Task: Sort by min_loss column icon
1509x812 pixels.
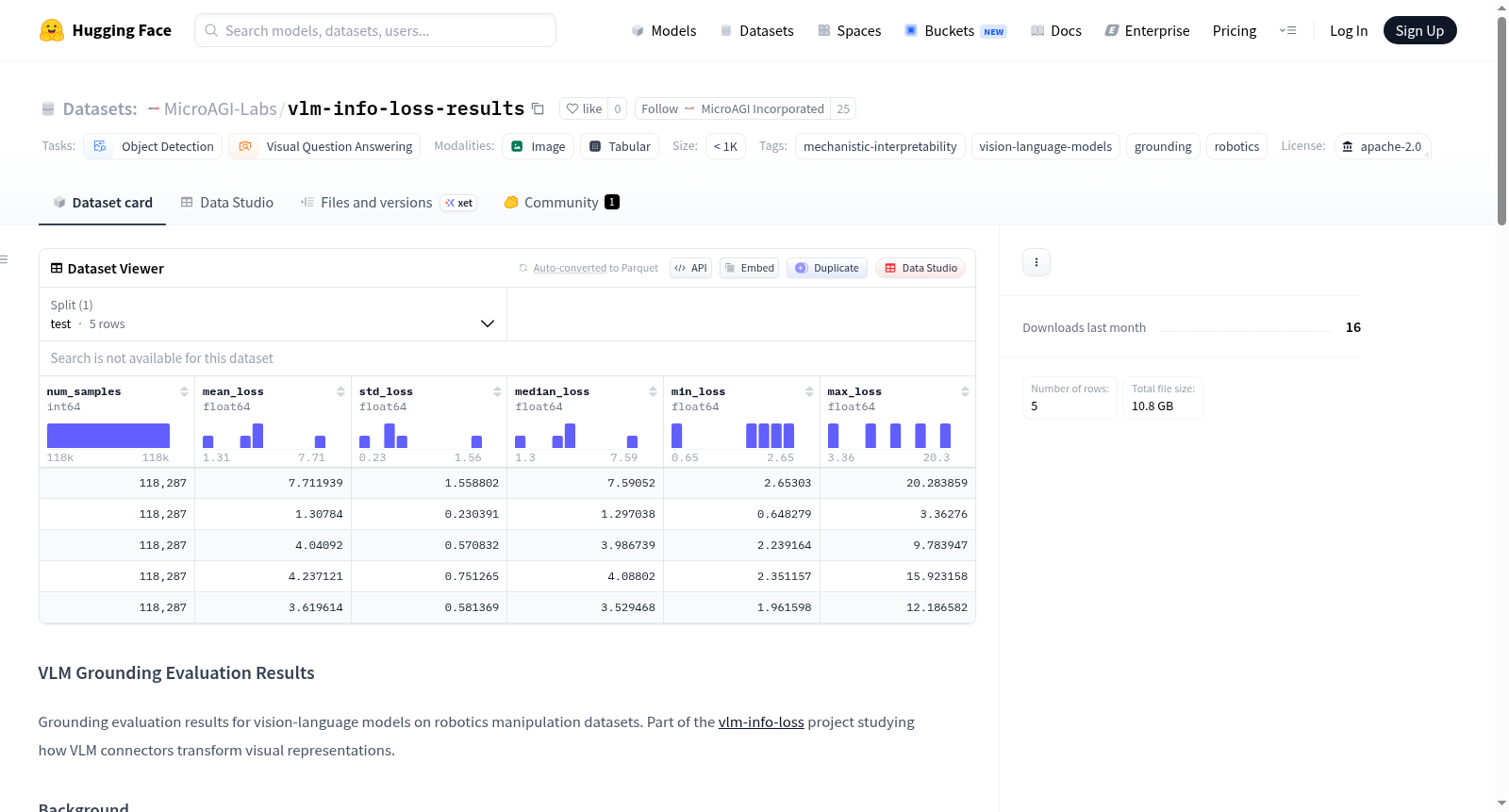Action: (x=809, y=391)
